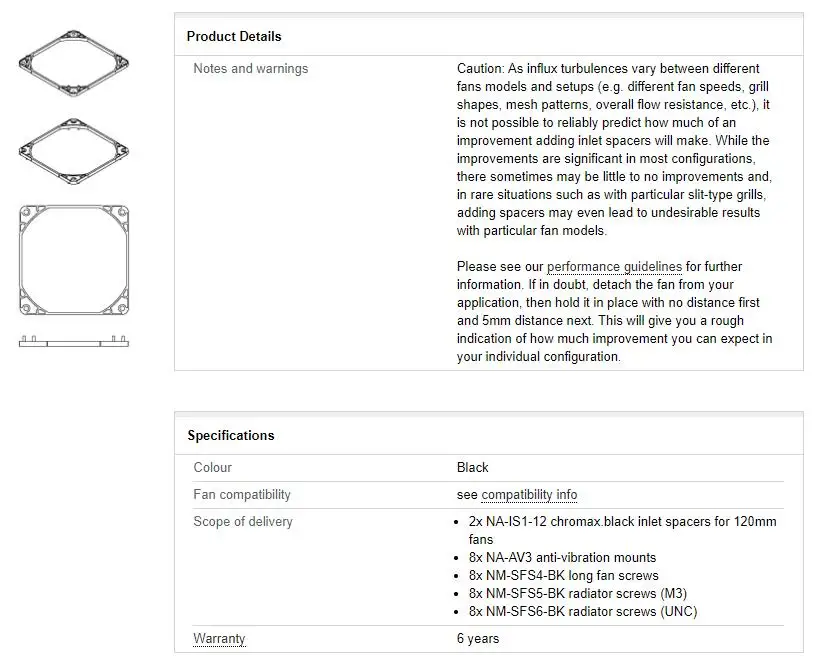Viewport: 817px width, 665px height.
Task: Click the Scope of delivery label
Action: 243,522
